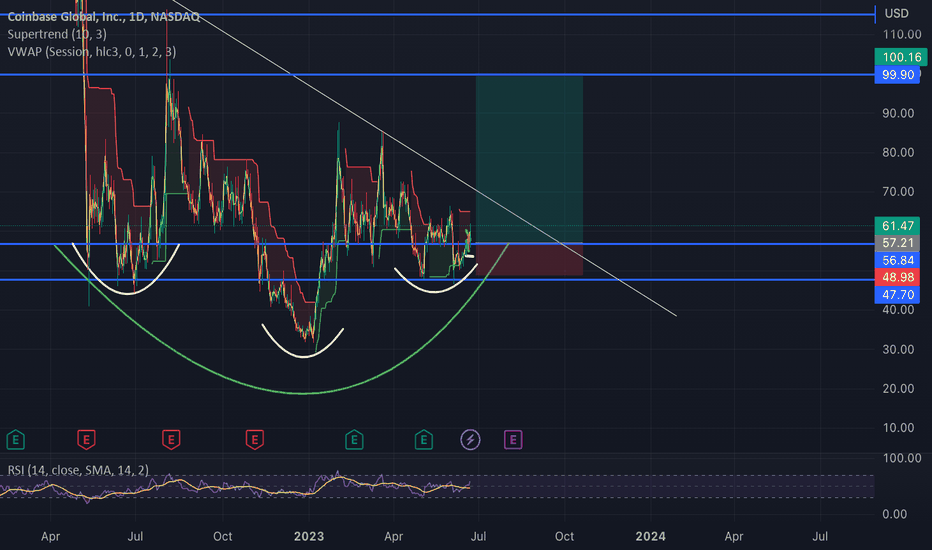
Task: Click the 57.21 gray price label
Action: 898,243
